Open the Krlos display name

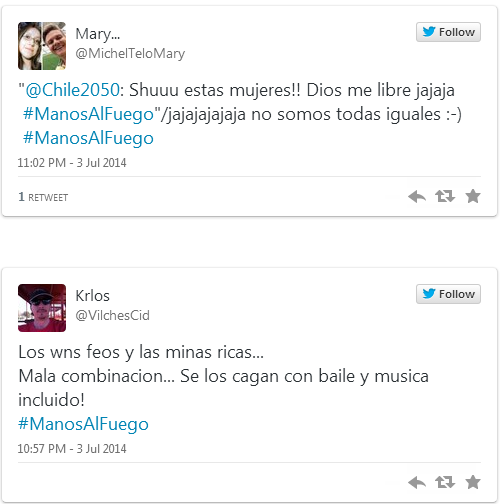coord(92,296)
